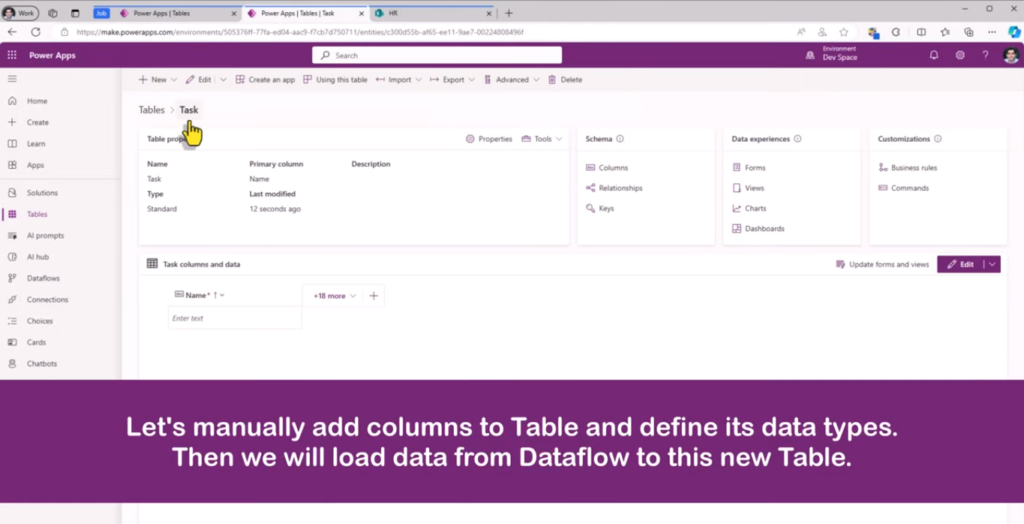Expand the purple Edit button chevron
The width and height of the screenshot is (1024, 524).
coord(992,265)
